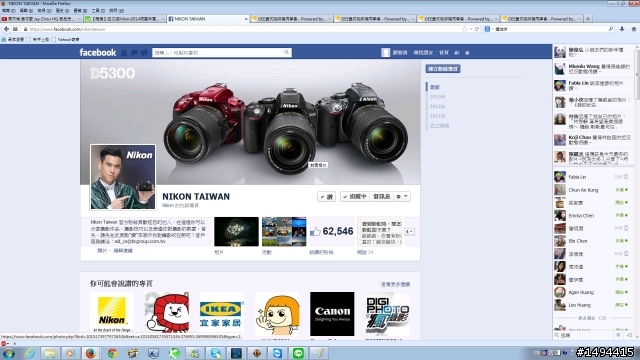Viewport: 640px width, 360px height.
Task: Open a new browser tab with plus
Action: [x=588, y=19]
